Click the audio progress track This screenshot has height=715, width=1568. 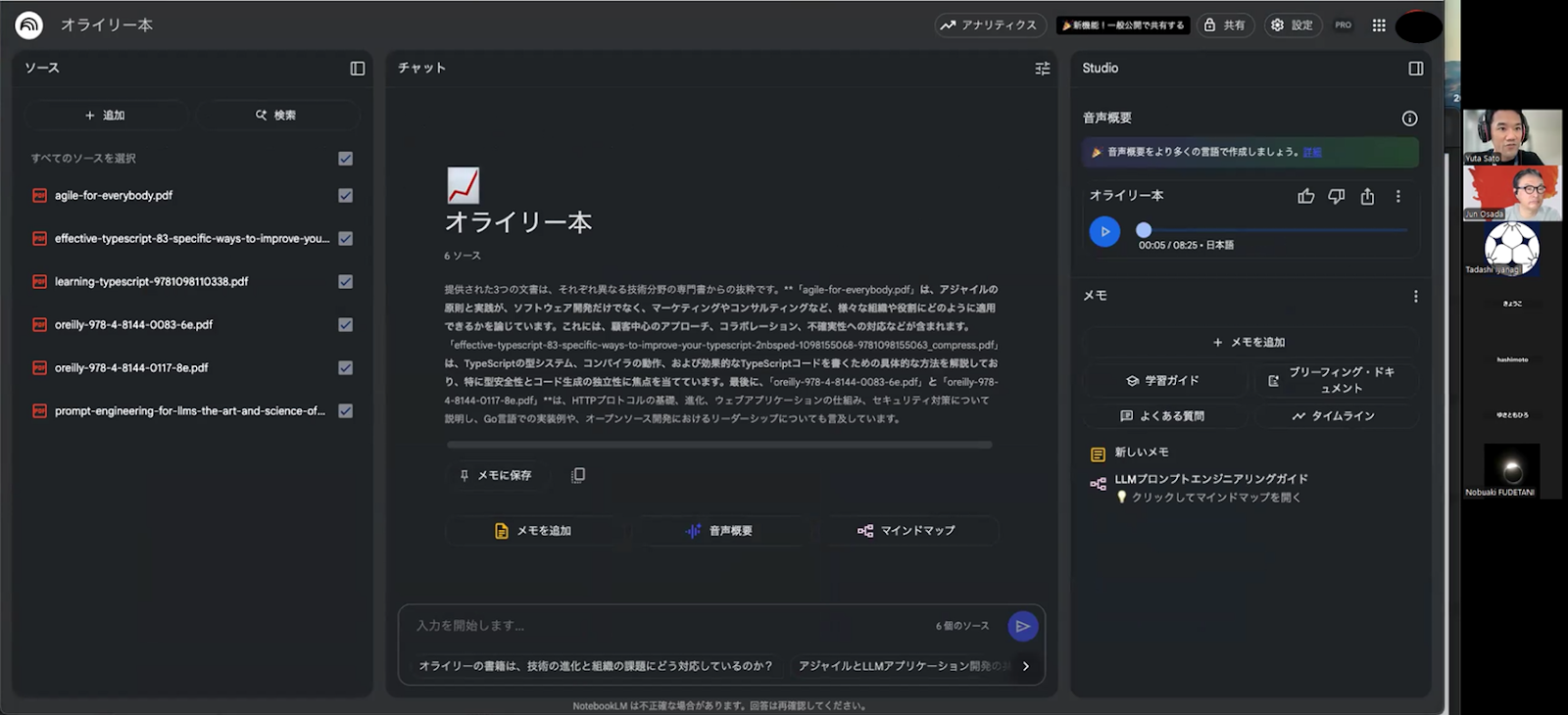point(1274,230)
